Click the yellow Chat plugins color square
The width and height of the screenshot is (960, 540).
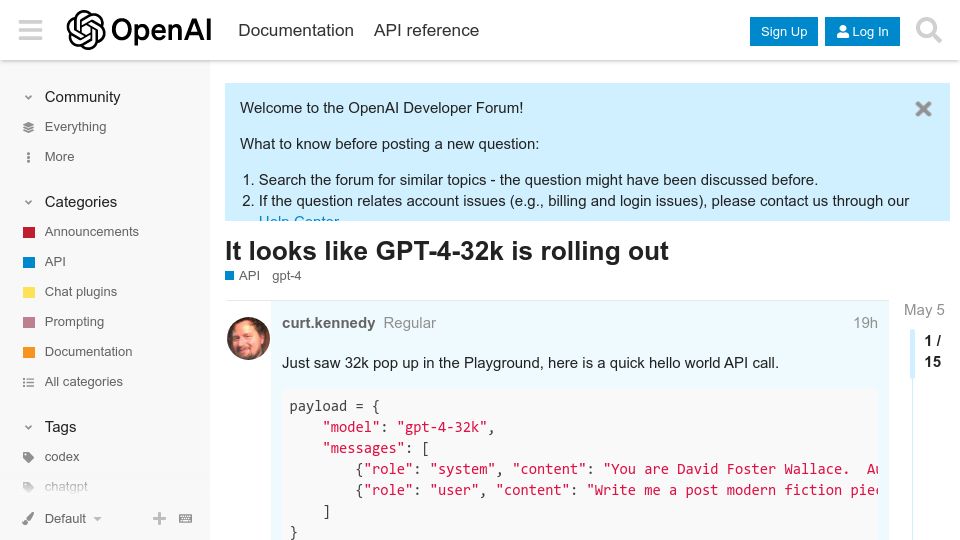click(x=29, y=292)
